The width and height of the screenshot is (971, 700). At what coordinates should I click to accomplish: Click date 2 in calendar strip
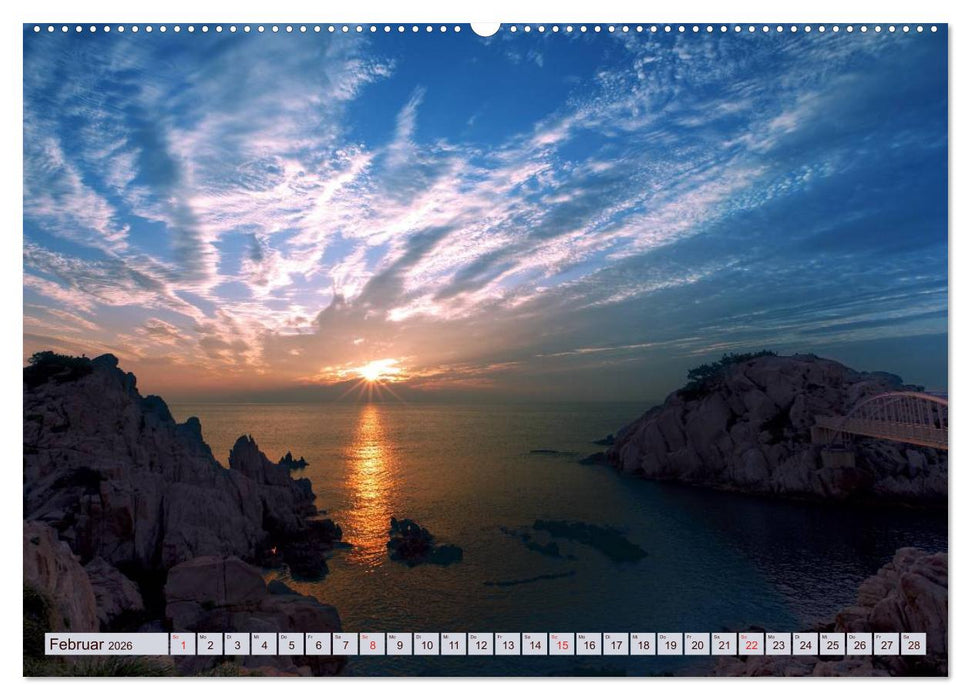tap(209, 645)
